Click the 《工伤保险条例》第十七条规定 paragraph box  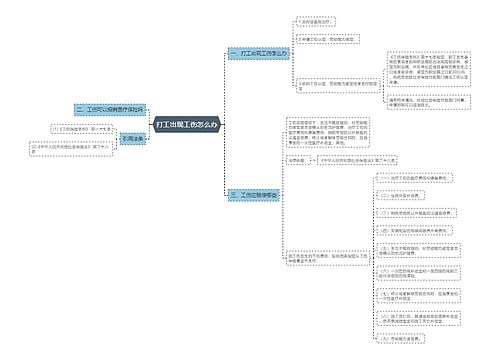[429, 70]
